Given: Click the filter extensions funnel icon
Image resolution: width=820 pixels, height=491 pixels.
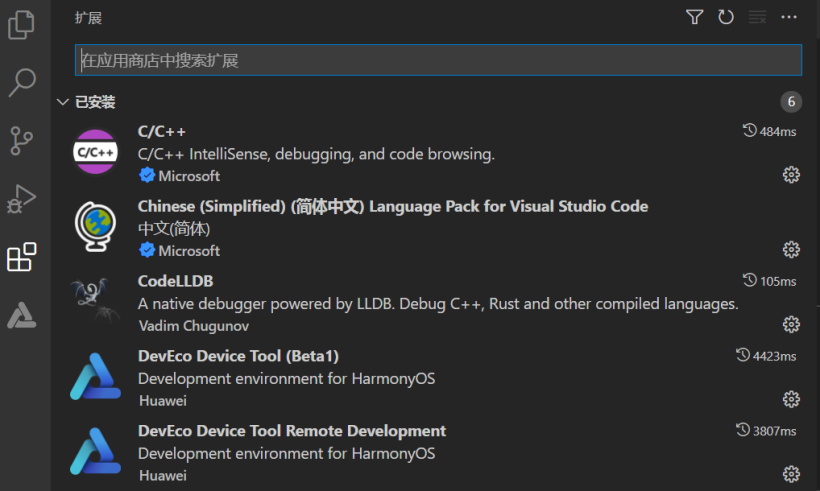Looking at the screenshot, I should pyautogui.click(x=694, y=17).
